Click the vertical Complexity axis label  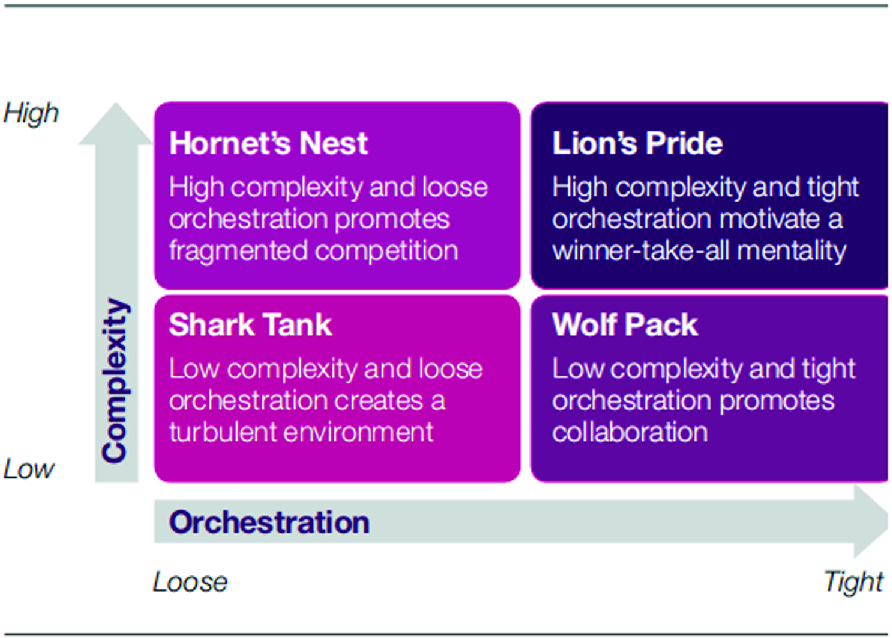coord(115,380)
